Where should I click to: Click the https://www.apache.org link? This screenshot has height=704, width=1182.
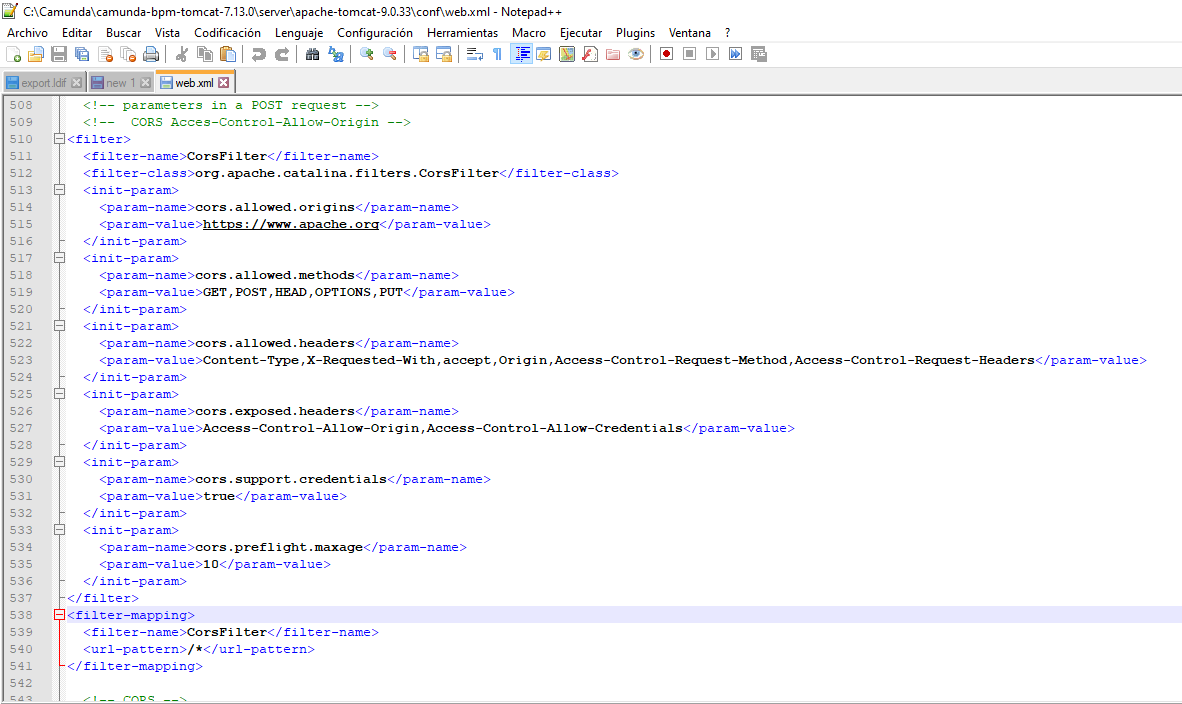tap(291, 225)
